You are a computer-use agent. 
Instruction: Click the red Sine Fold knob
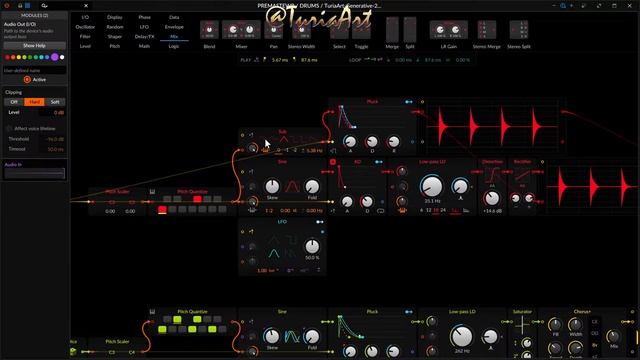click(x=312, y=187)
